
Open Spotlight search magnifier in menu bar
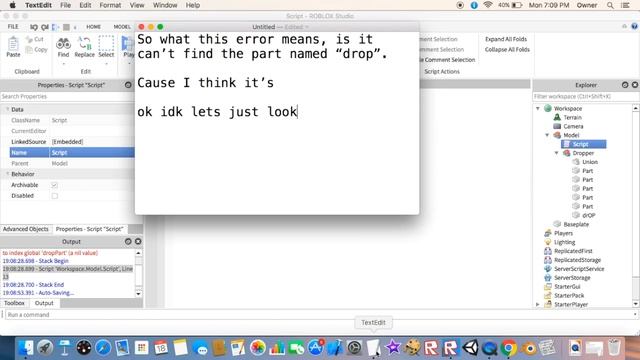click(x=610, y=5)
